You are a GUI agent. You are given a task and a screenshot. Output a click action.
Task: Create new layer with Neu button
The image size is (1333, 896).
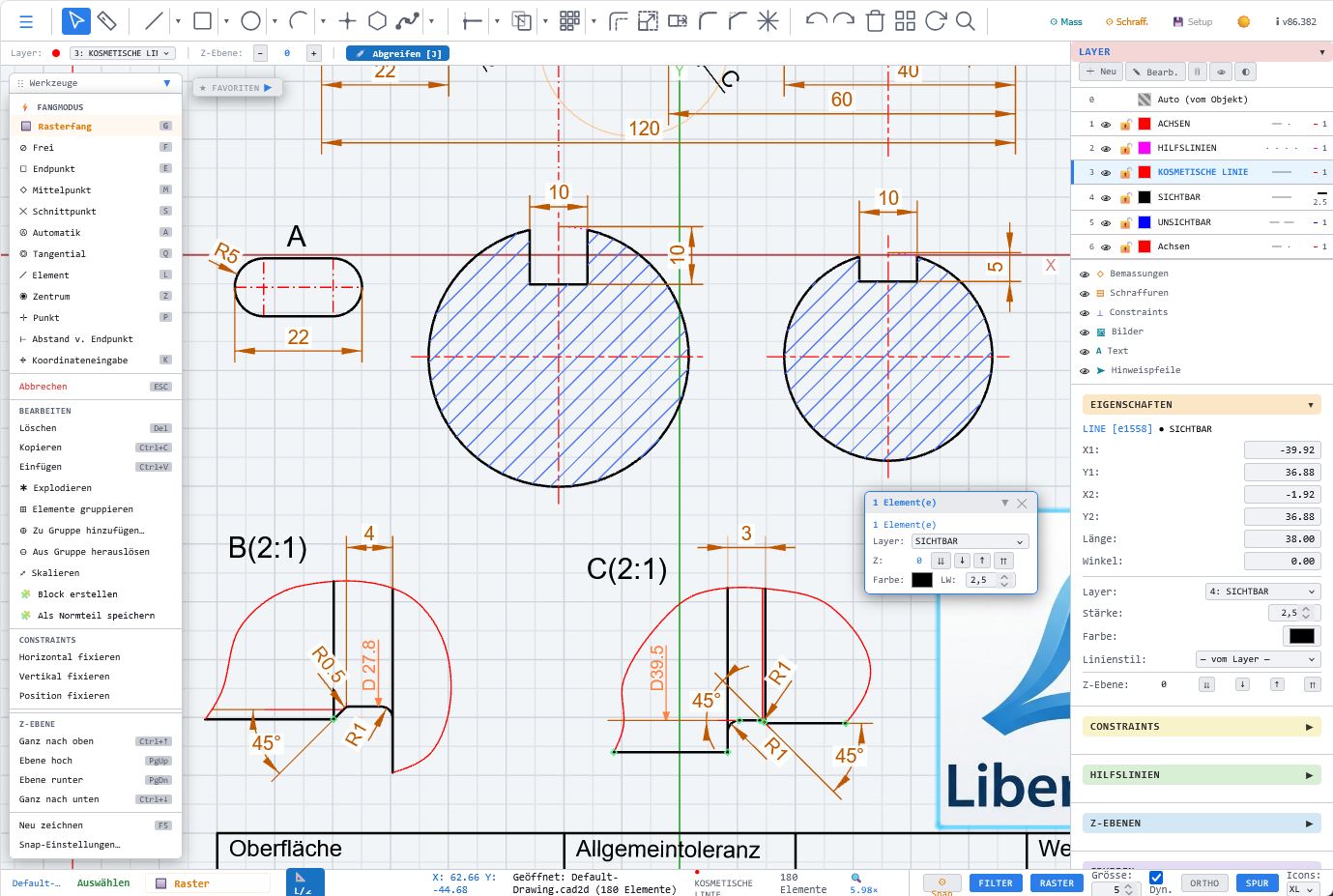1101,72
